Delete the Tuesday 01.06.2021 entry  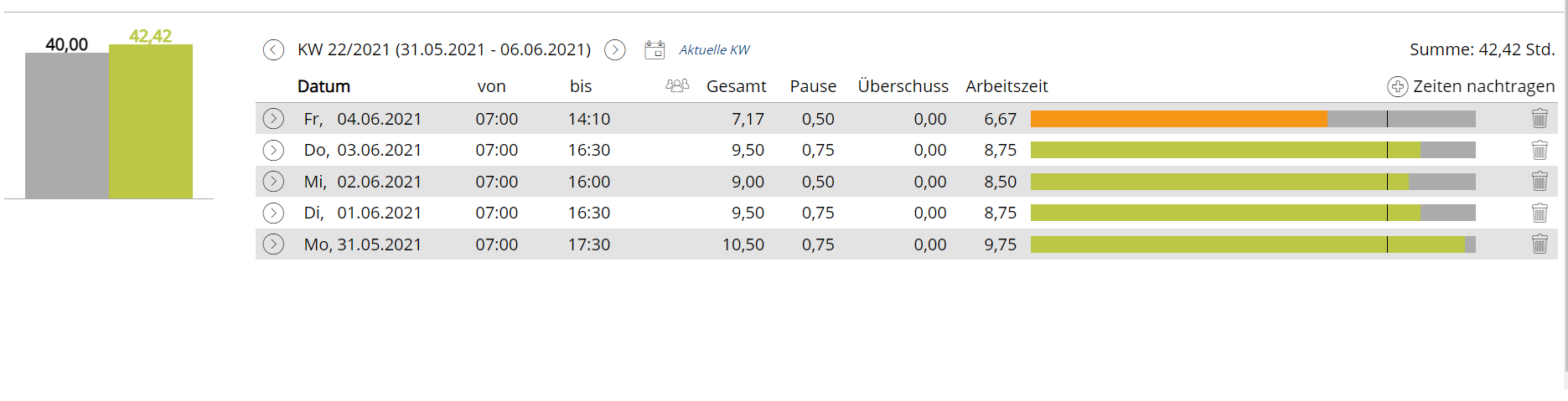coord(1540,213)
